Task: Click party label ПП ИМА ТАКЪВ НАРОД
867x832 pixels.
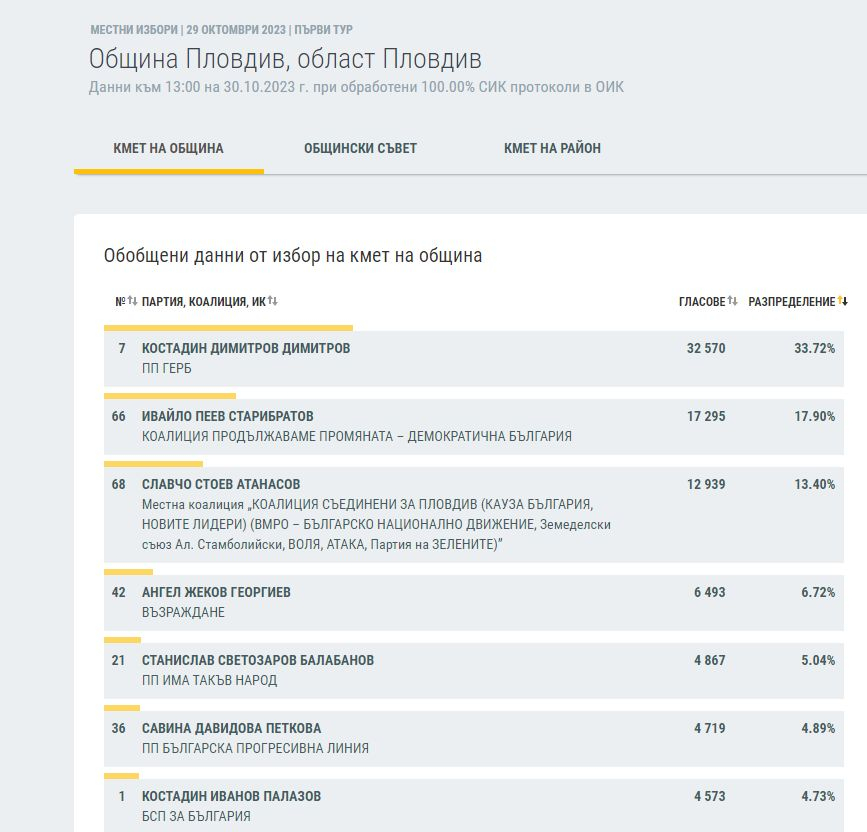Action: click(x=210, y=680)
